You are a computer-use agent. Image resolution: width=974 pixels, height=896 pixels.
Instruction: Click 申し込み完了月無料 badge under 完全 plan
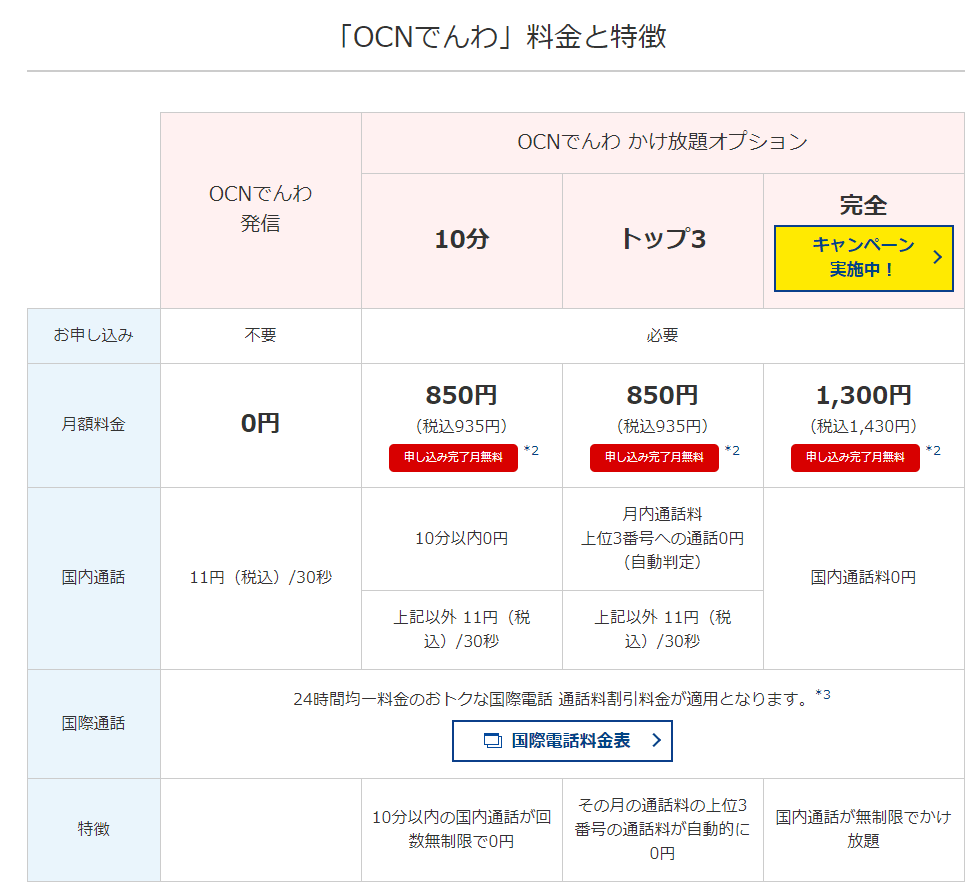(x=855, y=457)
